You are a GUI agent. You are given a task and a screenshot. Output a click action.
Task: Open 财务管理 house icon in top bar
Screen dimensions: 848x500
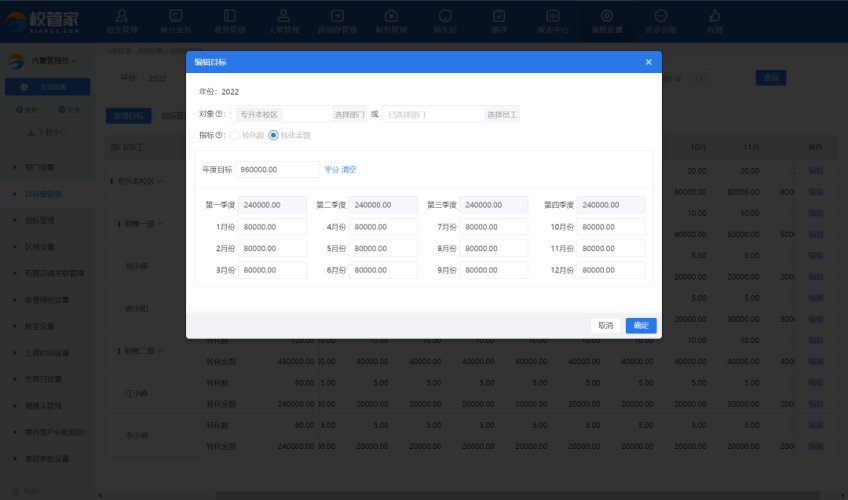pyautogui.click(x=391, y=19)
